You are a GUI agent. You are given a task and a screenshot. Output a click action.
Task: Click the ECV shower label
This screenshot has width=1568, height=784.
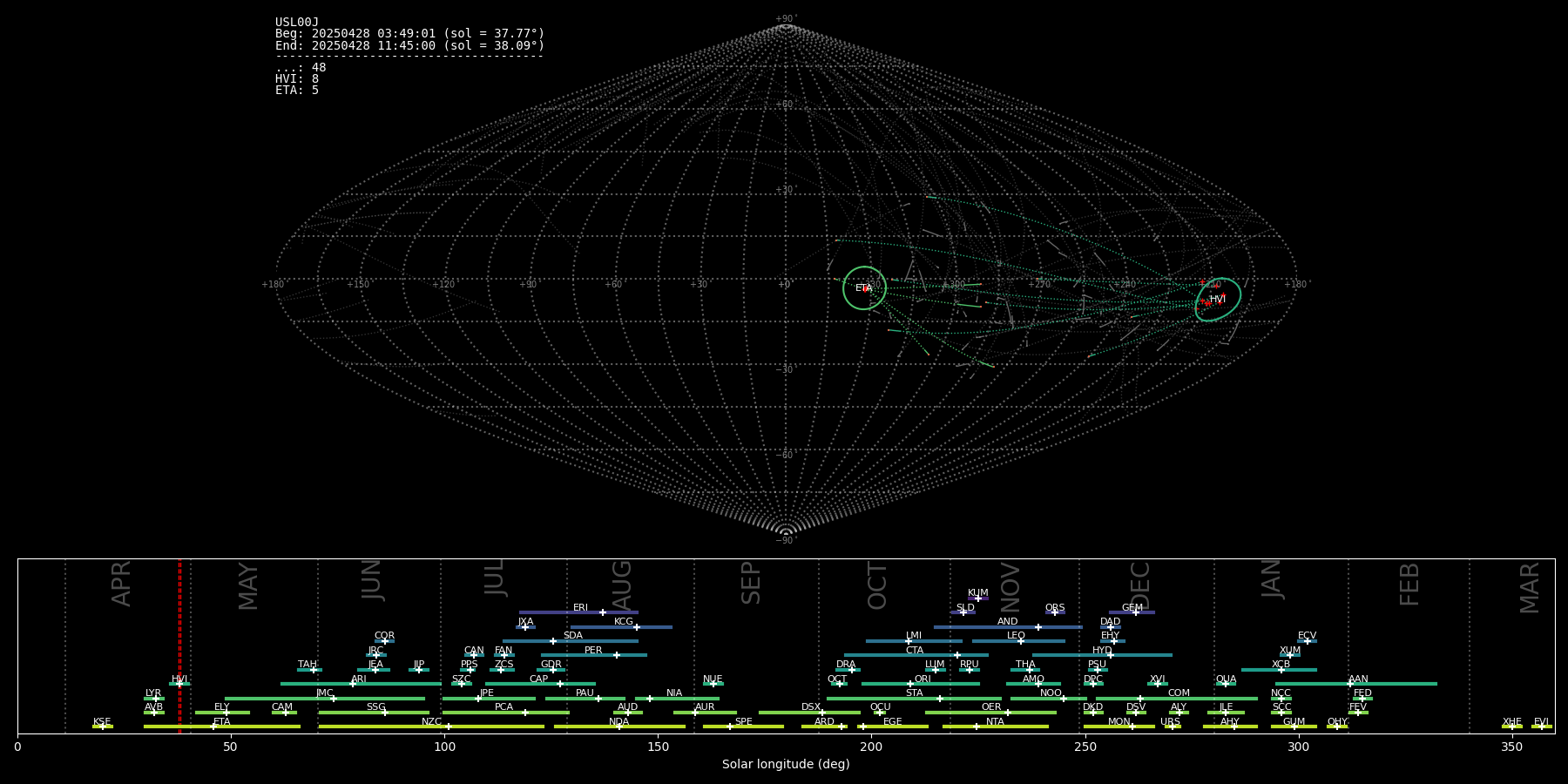1307,636
